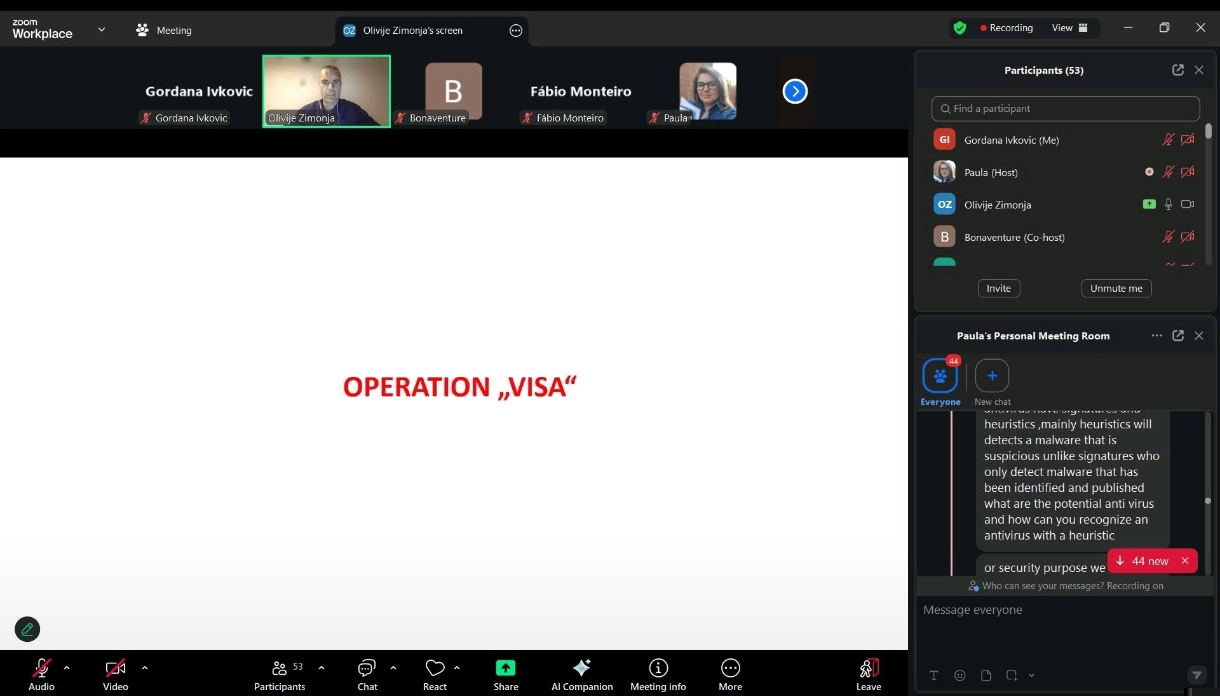
Task: Open the annotation pencil tool on shared screen
Action: [x=27, y=629]
